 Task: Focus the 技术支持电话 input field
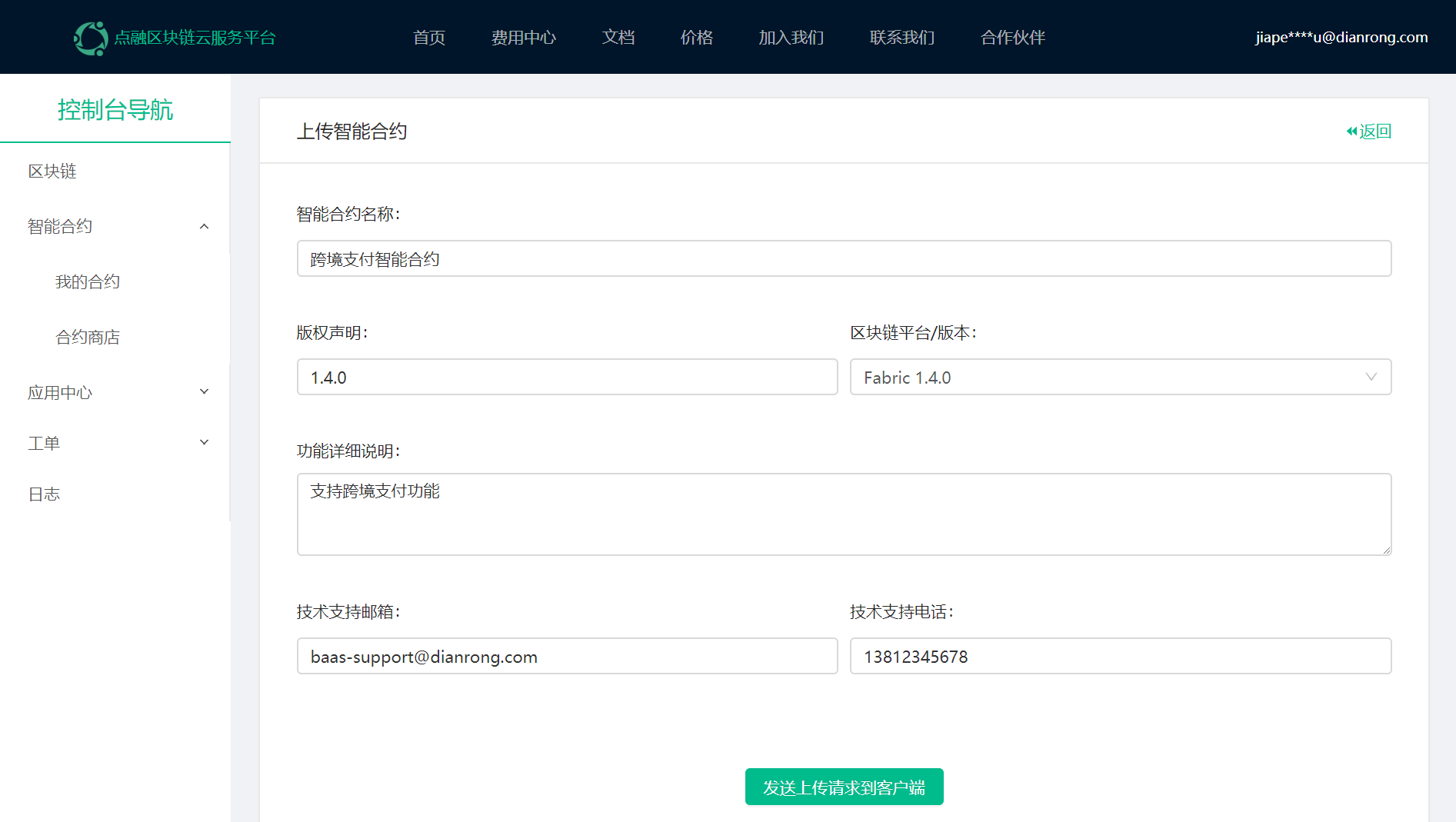(x=1121, y=656)
